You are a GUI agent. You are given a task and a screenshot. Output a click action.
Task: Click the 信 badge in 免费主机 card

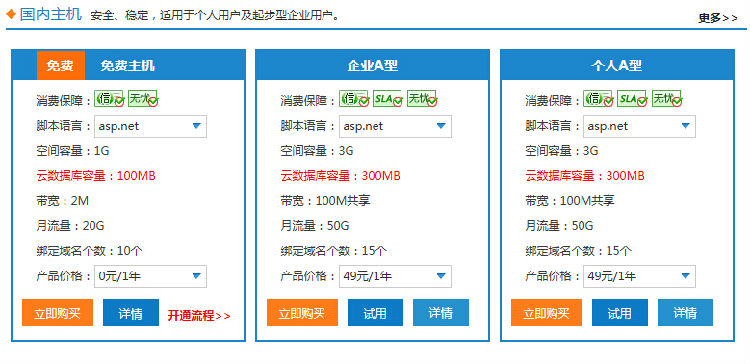[x=109, y=99]
